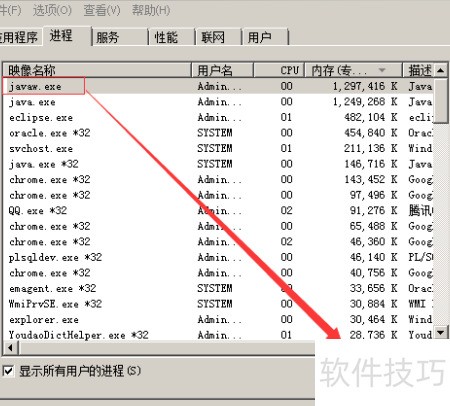Open the 帮助(H) menu
450x406 pixels.
[x=151, y=10]
